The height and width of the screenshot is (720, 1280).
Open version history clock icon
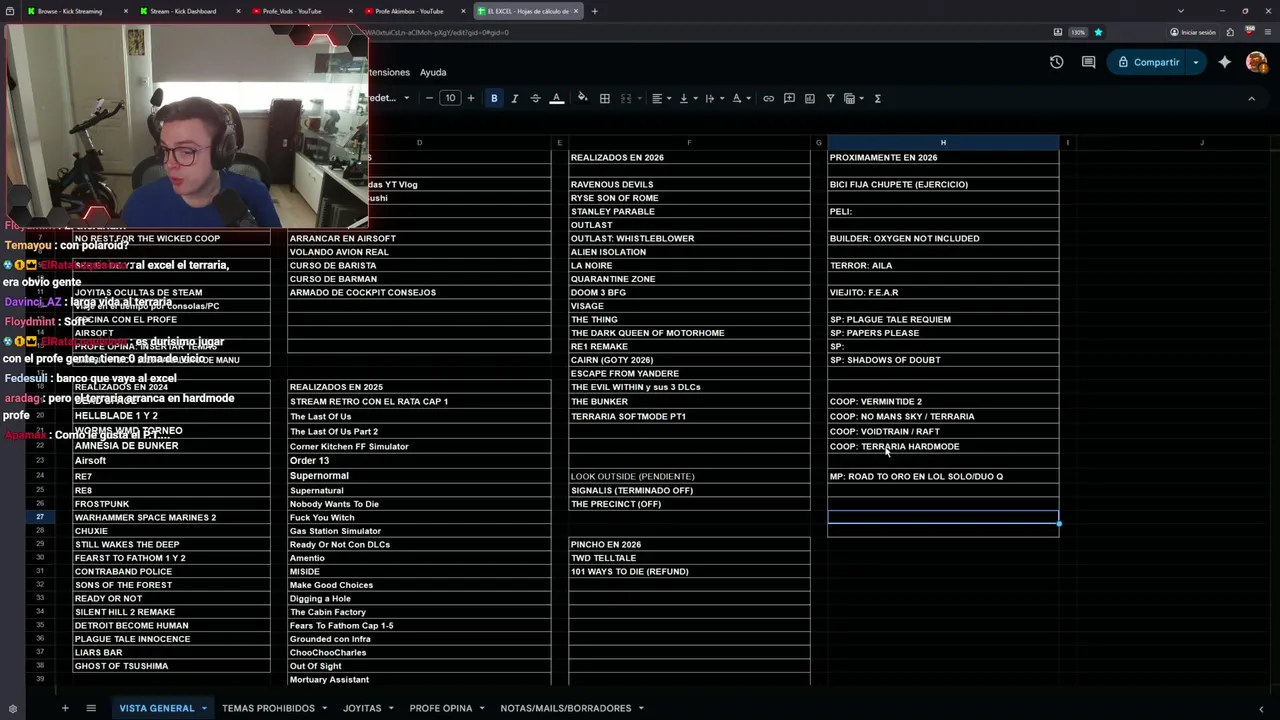tap(1056, 62)
